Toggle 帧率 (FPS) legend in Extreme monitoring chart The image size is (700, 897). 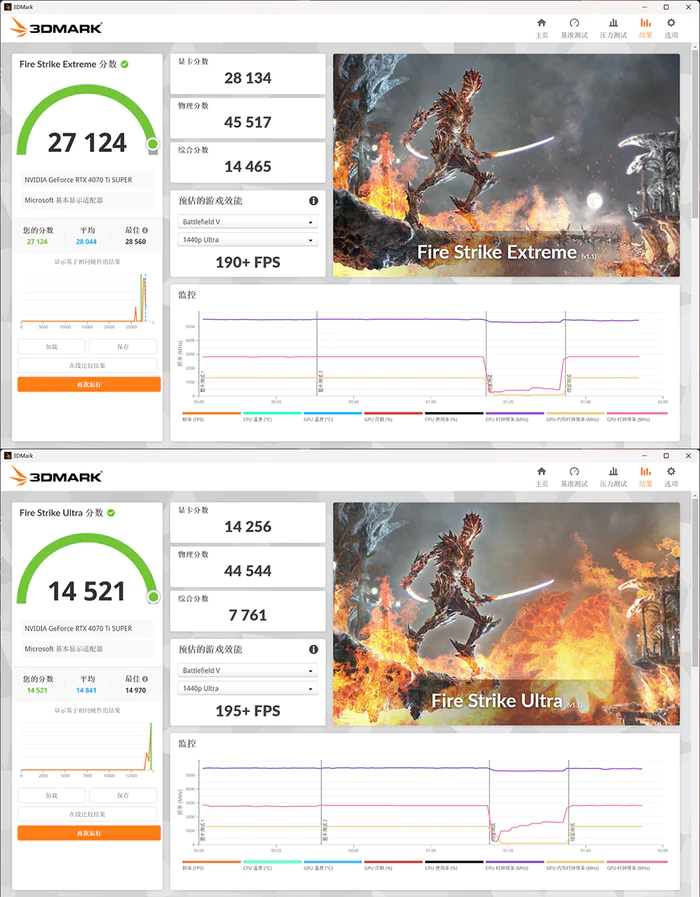(211, 416)
